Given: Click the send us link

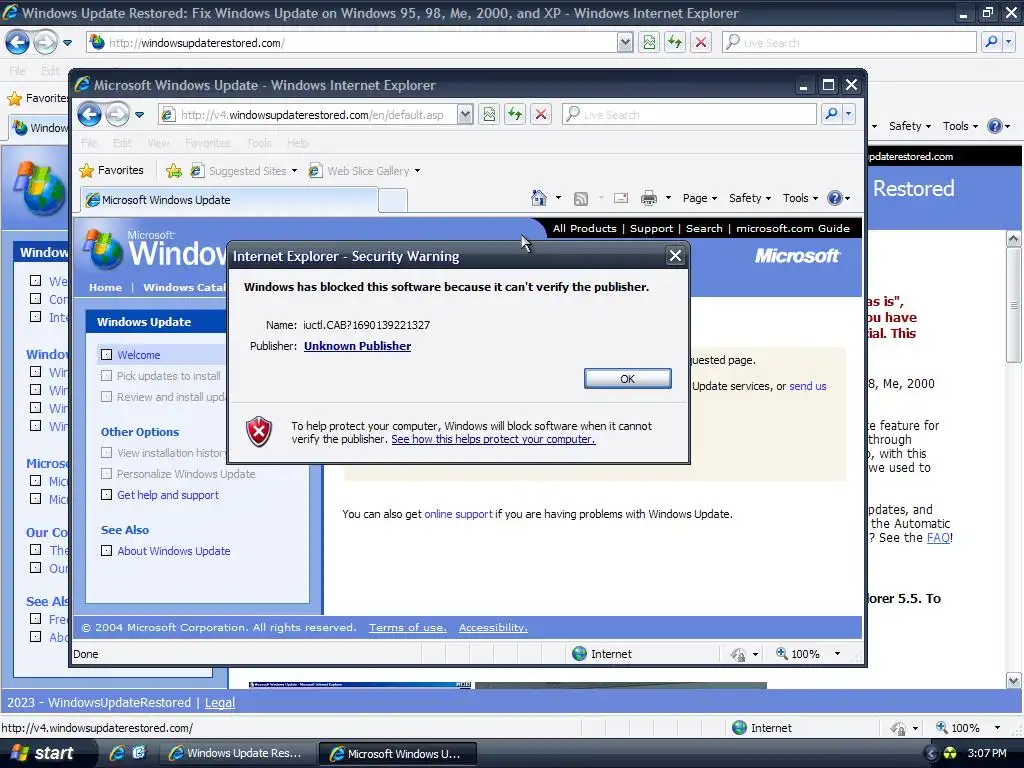Looking at the screenshot, I should pyautogui.click(x=808, y=386).
